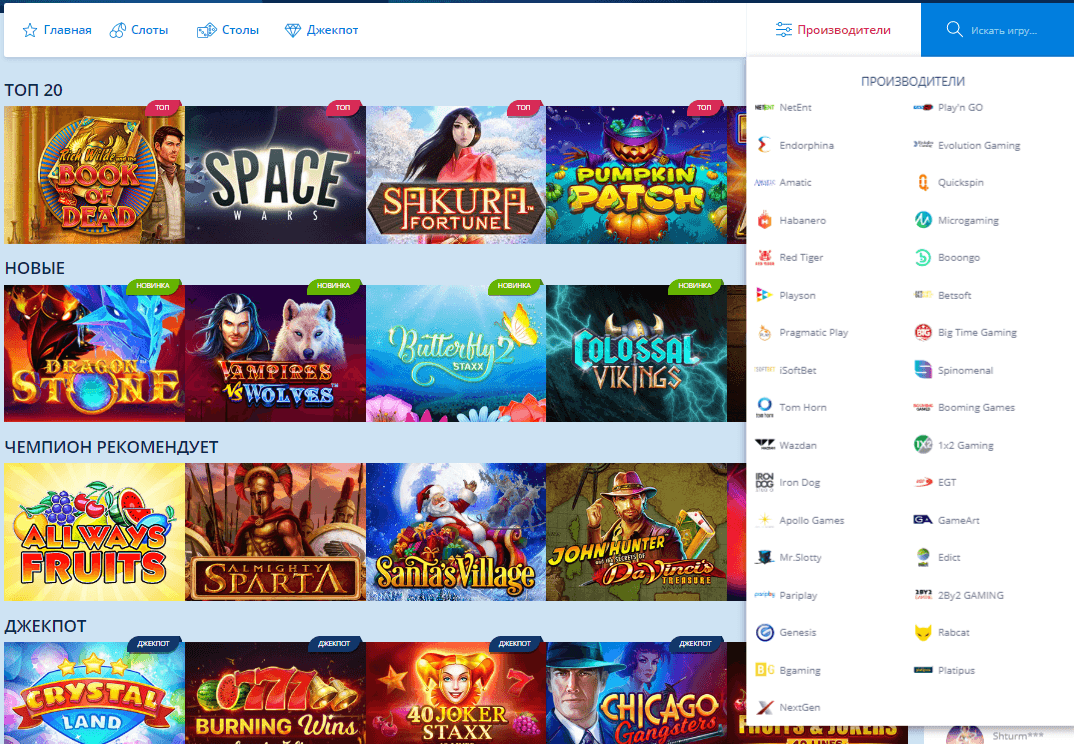Image resolution: width=1074 pixels, height=744 pixels.
Task: Choose Pragmatic Play from providers list
Action: click(813, 332)
